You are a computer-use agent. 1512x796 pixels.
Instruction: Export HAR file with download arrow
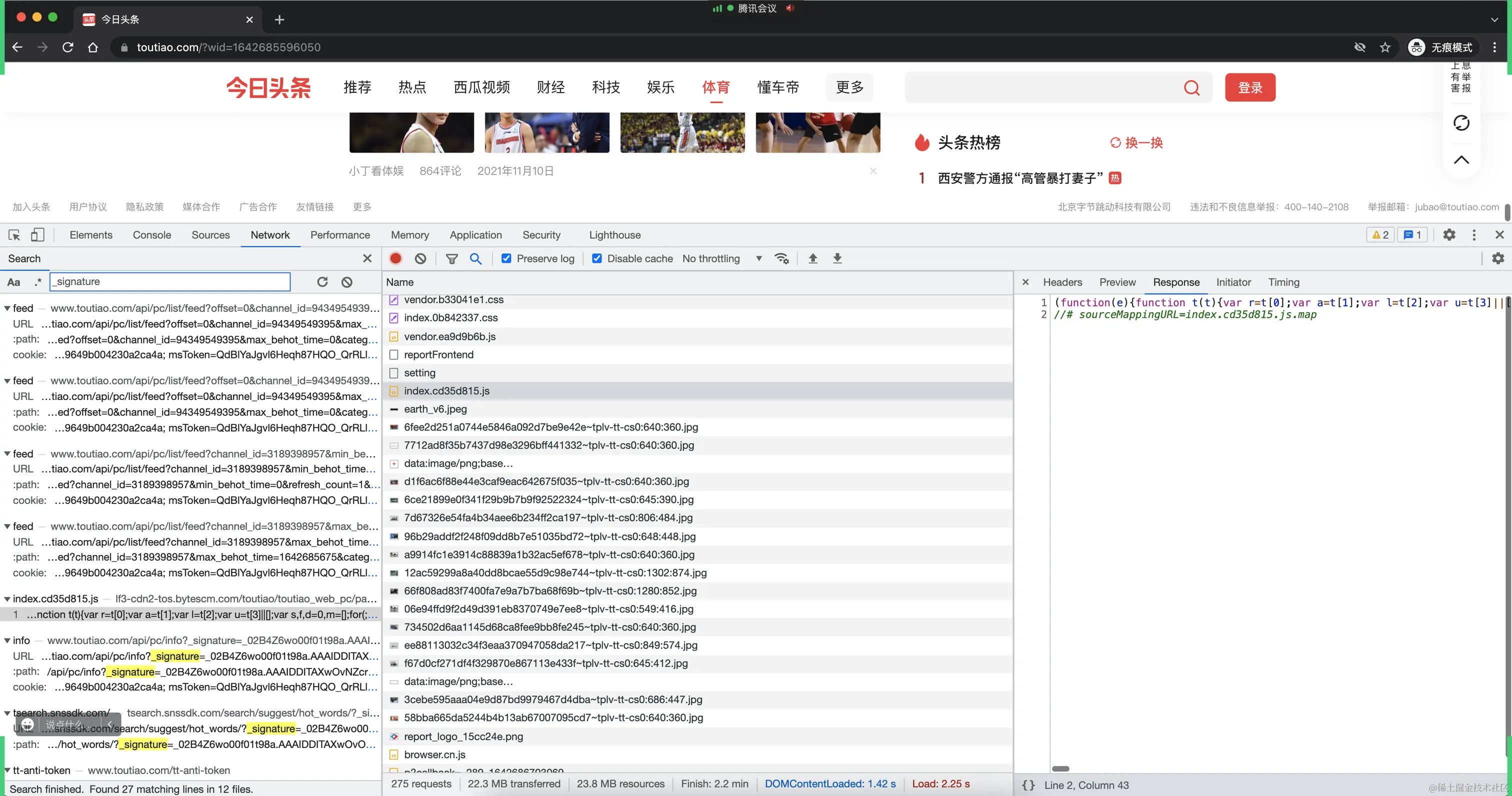coord(837,258)
